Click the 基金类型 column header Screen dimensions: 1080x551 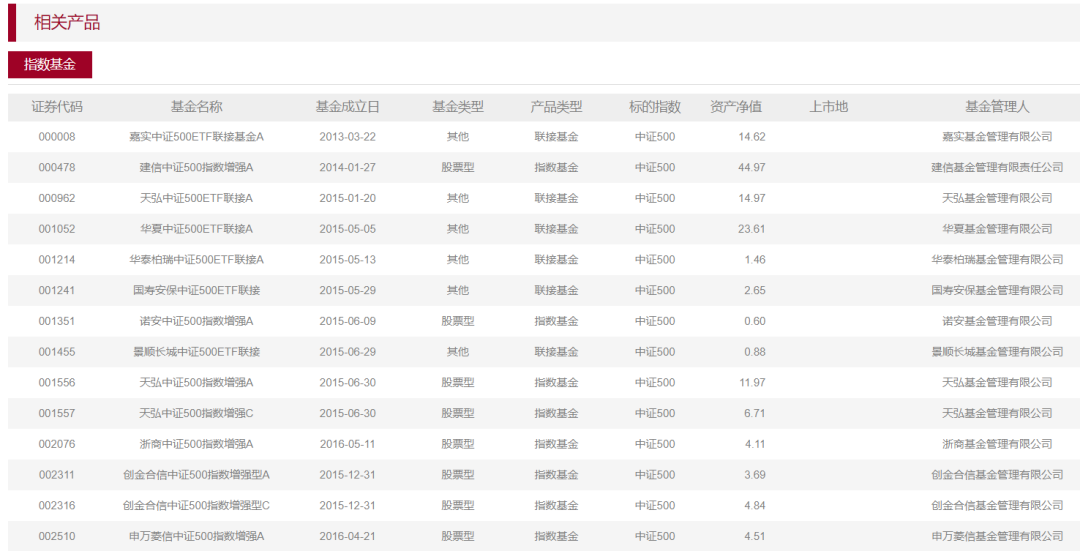458,107
